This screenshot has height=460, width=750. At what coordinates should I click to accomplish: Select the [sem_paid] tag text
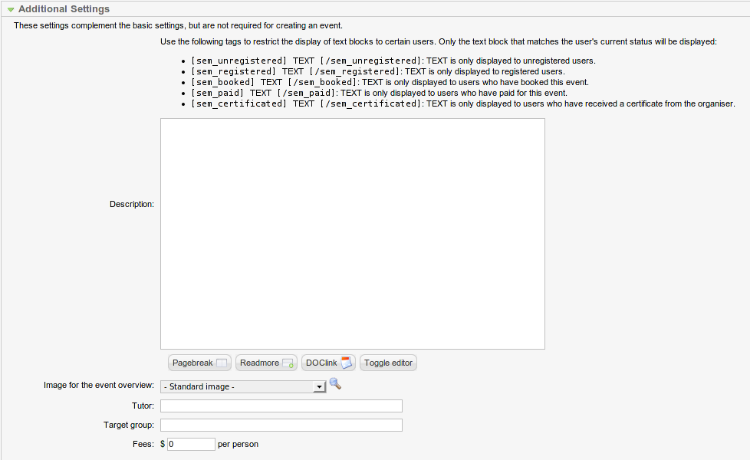[217, 93]
